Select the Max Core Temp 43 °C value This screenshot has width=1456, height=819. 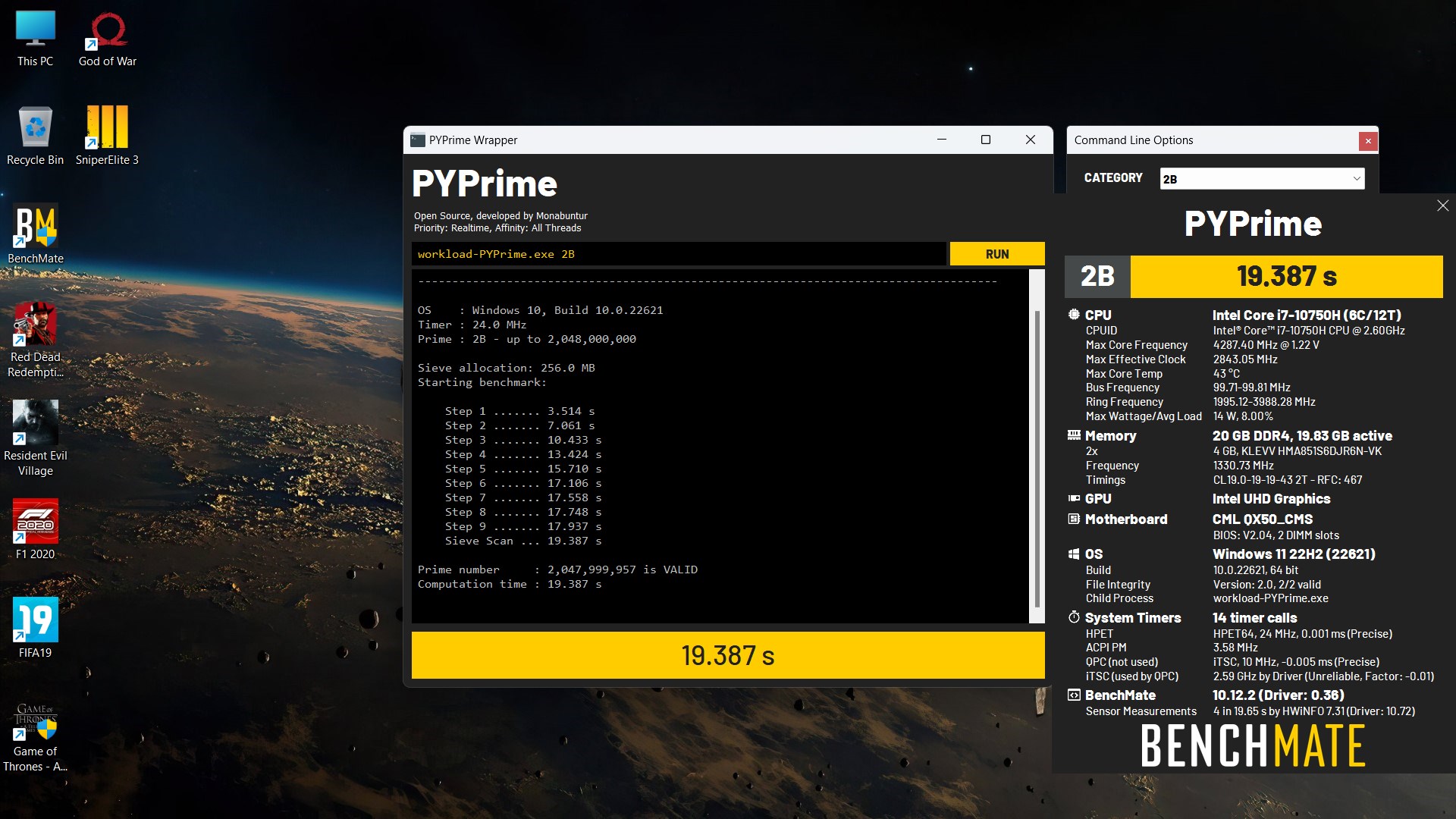(1226, 374)
